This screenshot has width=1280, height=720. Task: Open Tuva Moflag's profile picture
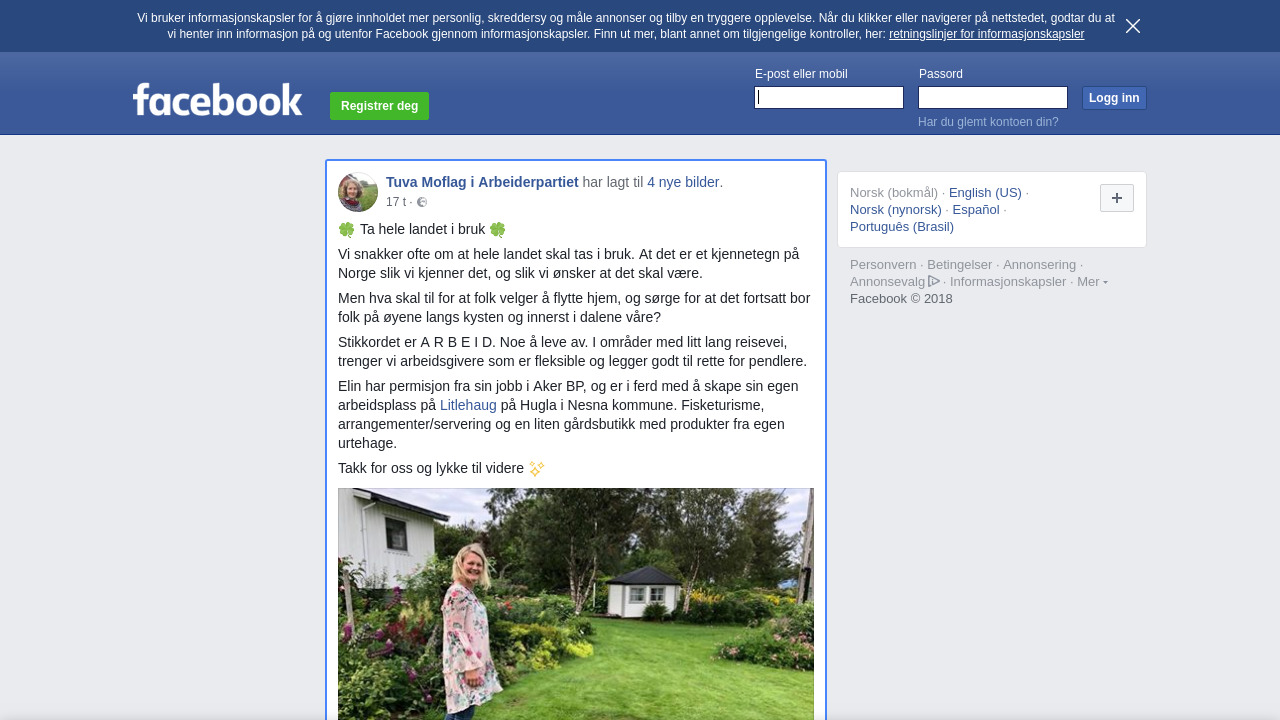(x=358, y=192)
